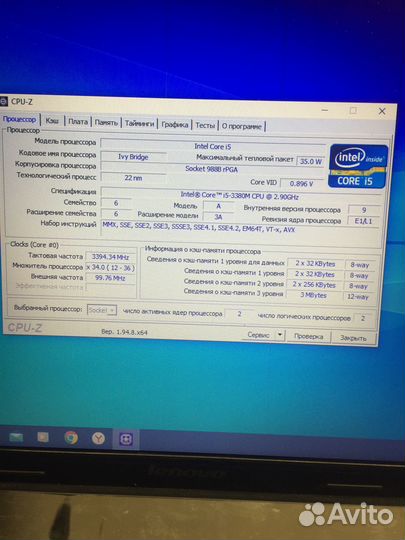This screenshot has width=405, height=540.
Task: Close the CPU-Z window
Action: coord(382,111)
